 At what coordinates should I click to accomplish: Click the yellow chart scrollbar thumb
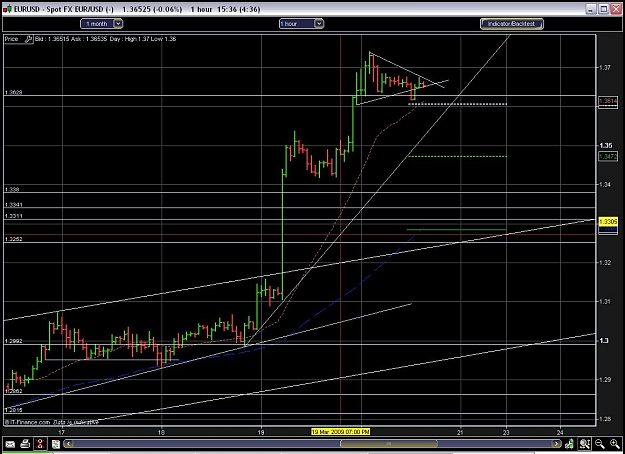389,444
